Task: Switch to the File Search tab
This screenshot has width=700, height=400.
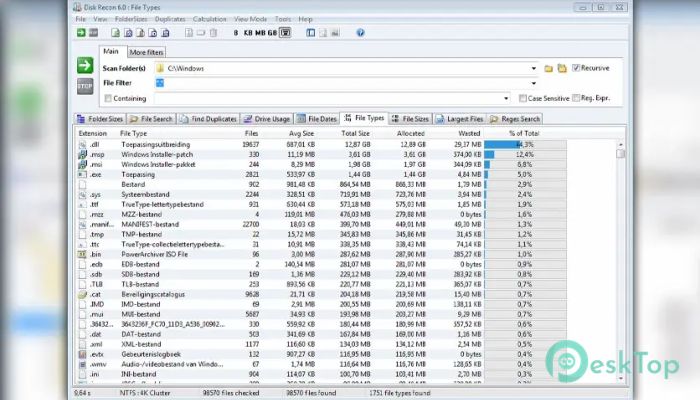Action: coord(151,119)
